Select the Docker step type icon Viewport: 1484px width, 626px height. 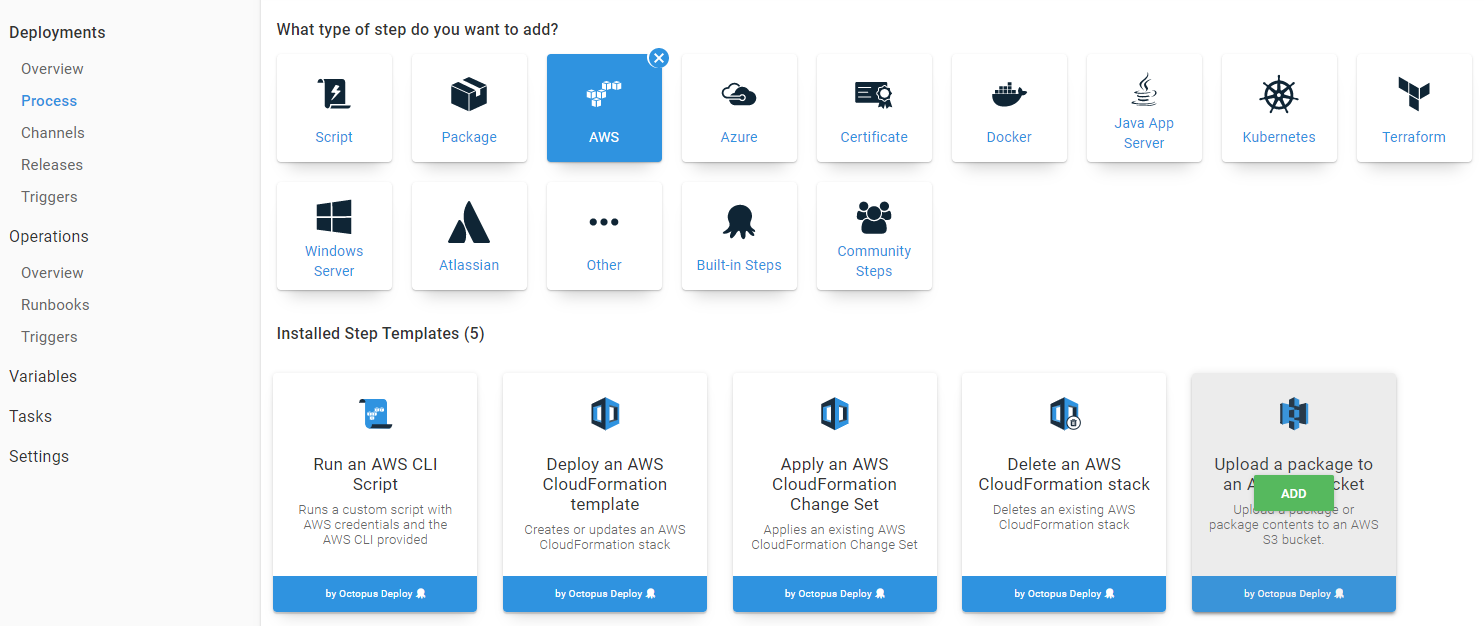[x=1009, y=107]
